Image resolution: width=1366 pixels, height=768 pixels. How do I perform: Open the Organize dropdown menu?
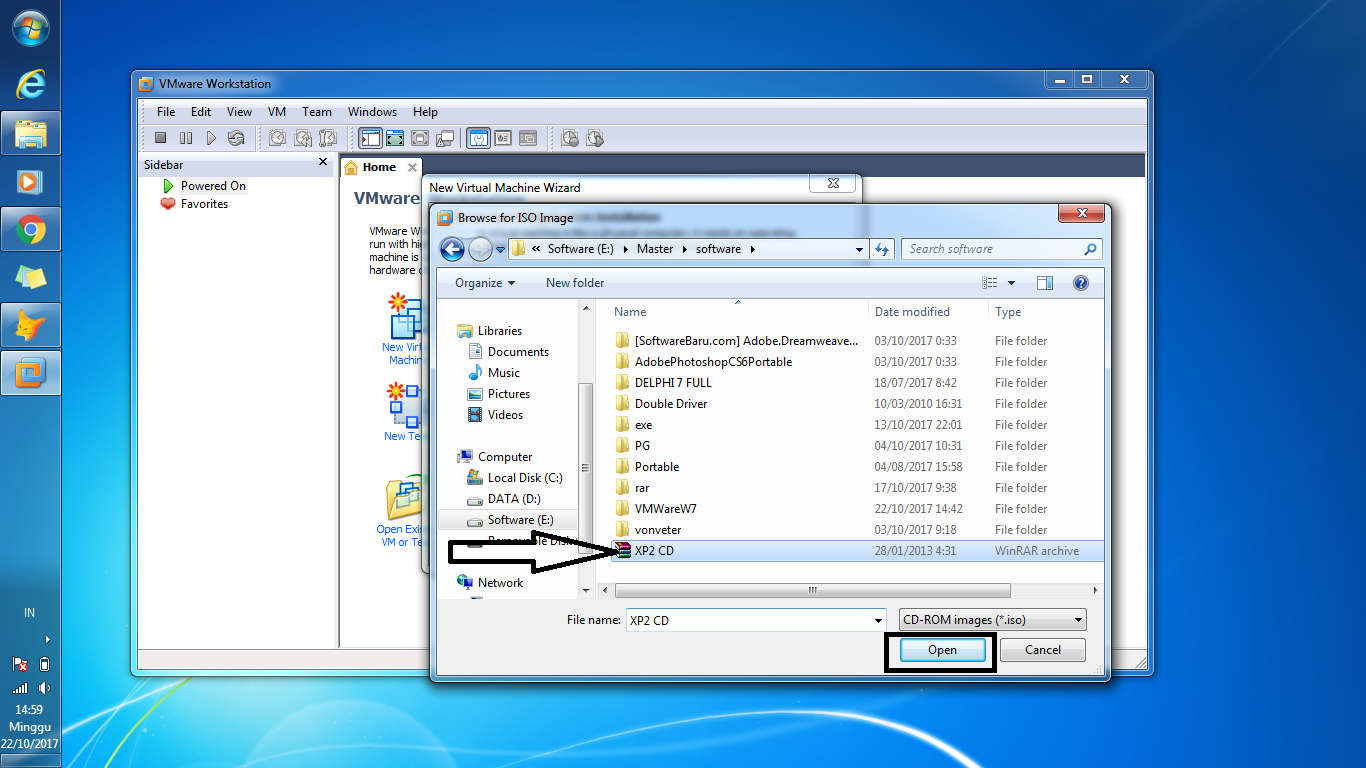pos(485,283)
